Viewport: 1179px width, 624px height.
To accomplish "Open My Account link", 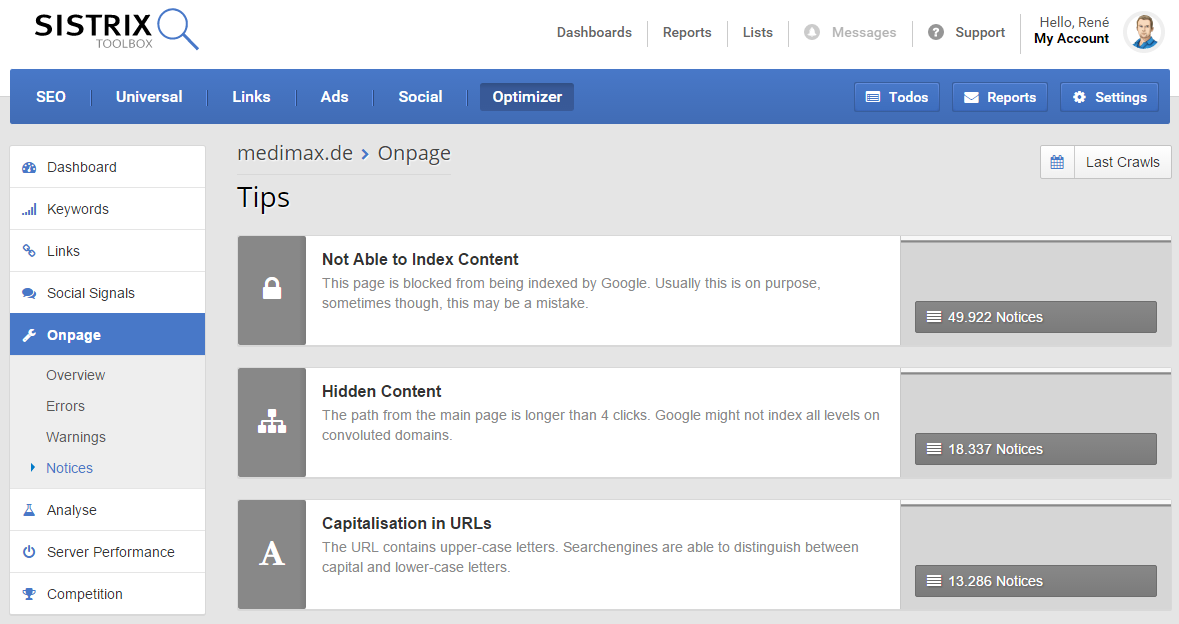I will click(x=1071, y=39).
